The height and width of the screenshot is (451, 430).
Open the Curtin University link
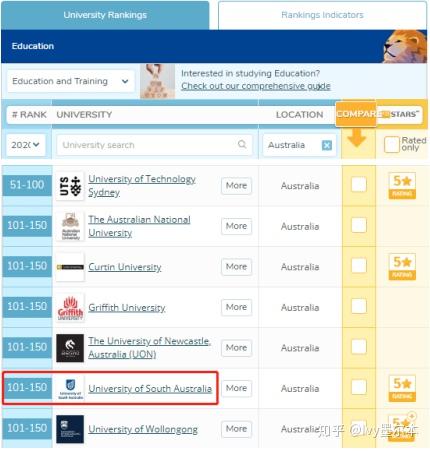pos(125,267)
